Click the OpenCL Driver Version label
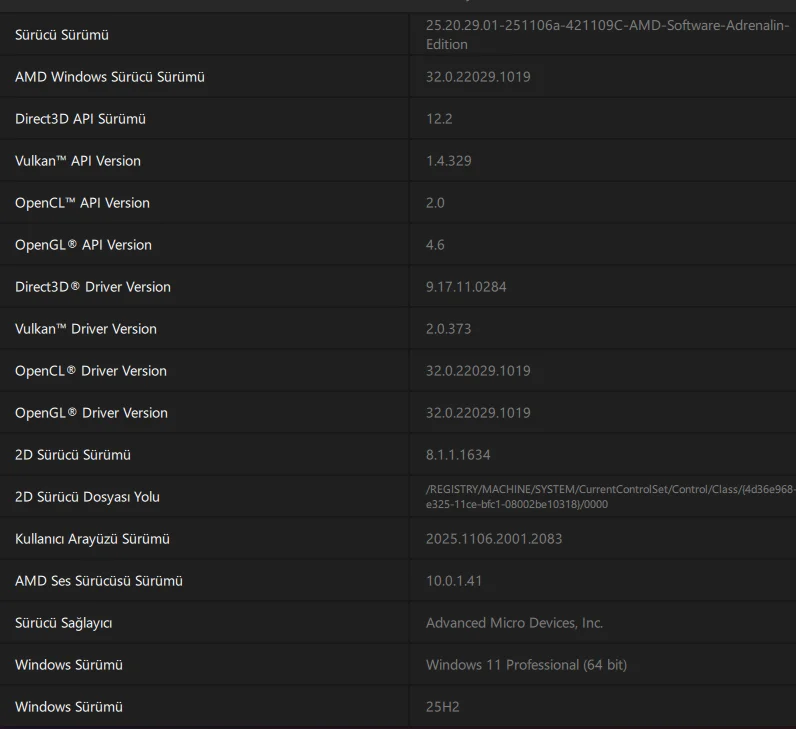This screenshot has height=729, width=796. coord(91,371)
